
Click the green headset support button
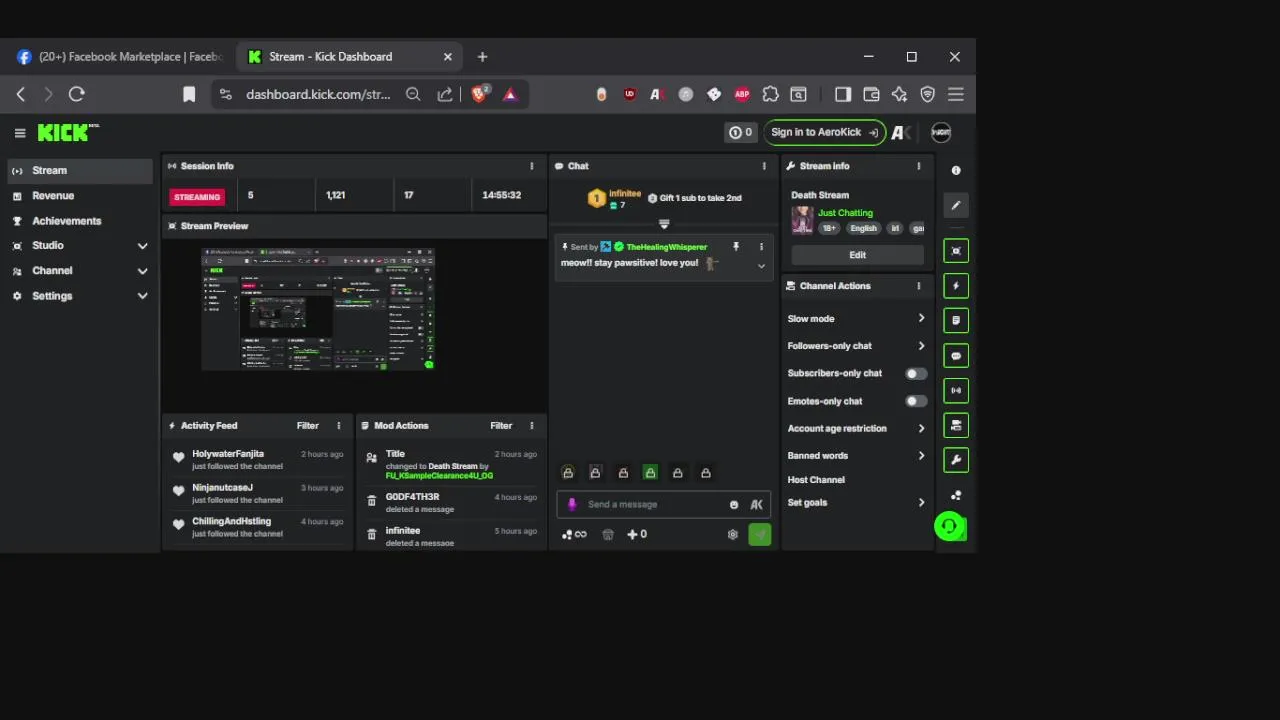(949, 526)
